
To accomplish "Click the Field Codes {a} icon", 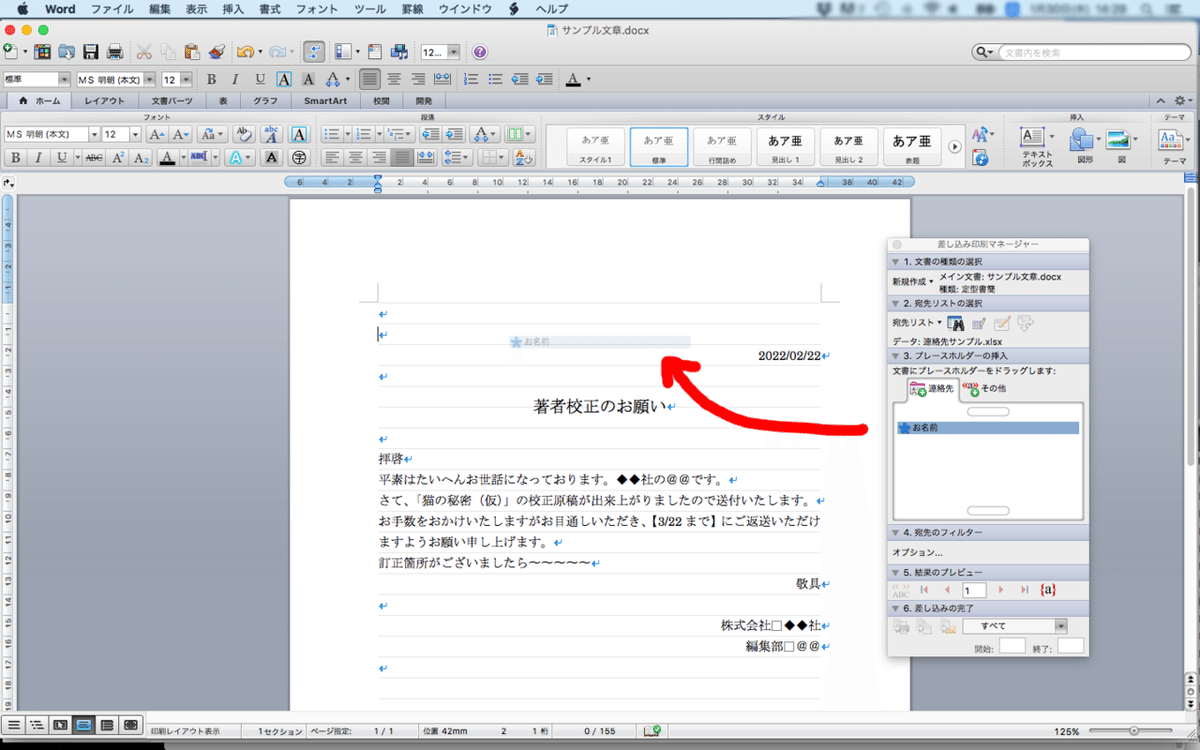I will 1048,590.
